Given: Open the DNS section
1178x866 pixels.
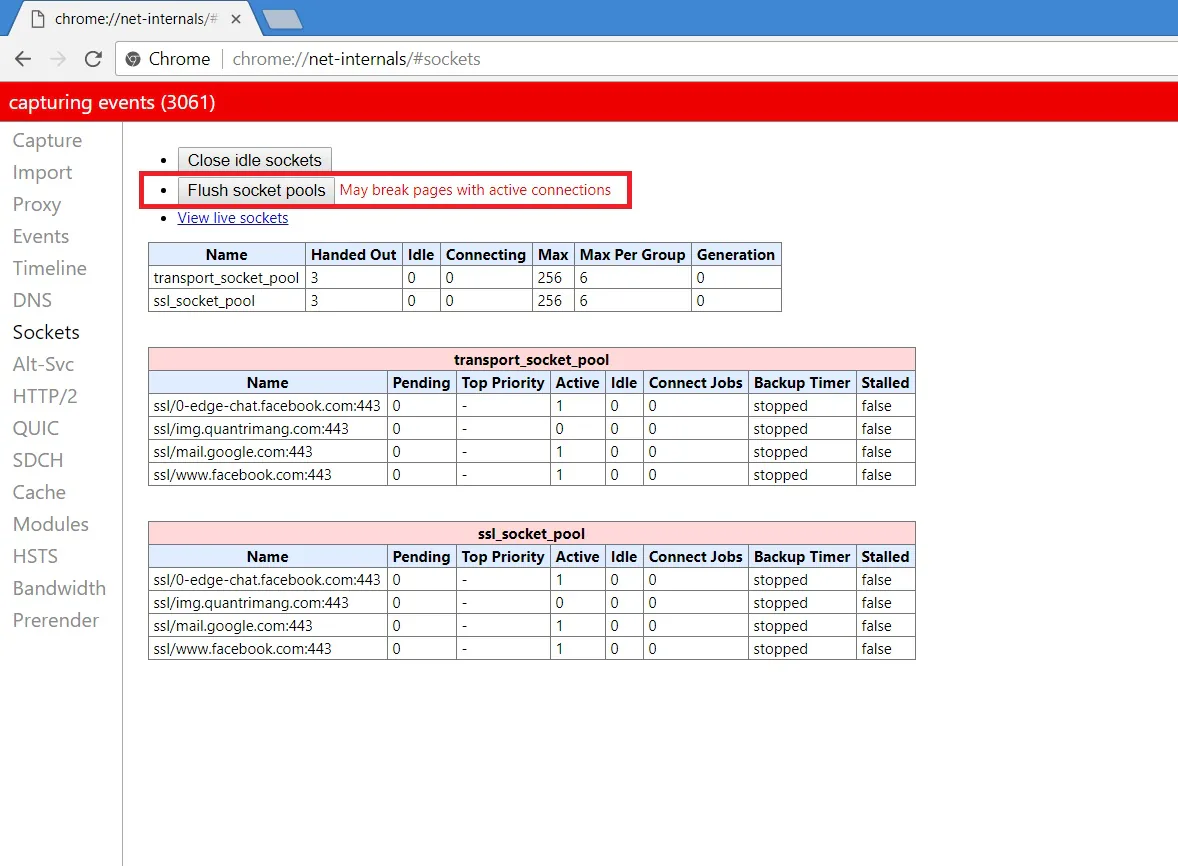Looking at the screenshot, I should coord(32,300).
